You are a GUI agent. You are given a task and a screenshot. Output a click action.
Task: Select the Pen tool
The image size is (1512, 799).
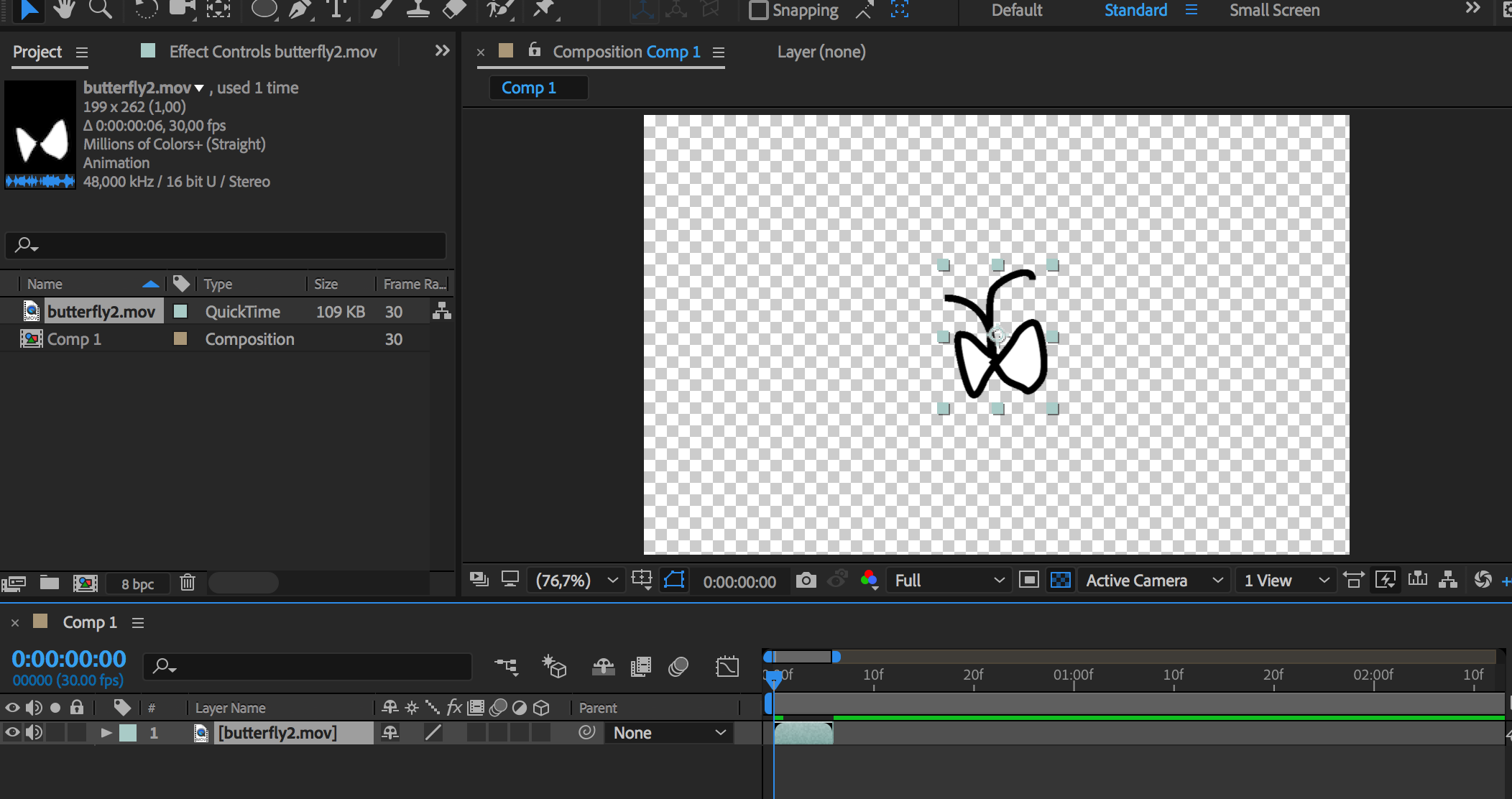pyautogui.click(x=299, y=9)
